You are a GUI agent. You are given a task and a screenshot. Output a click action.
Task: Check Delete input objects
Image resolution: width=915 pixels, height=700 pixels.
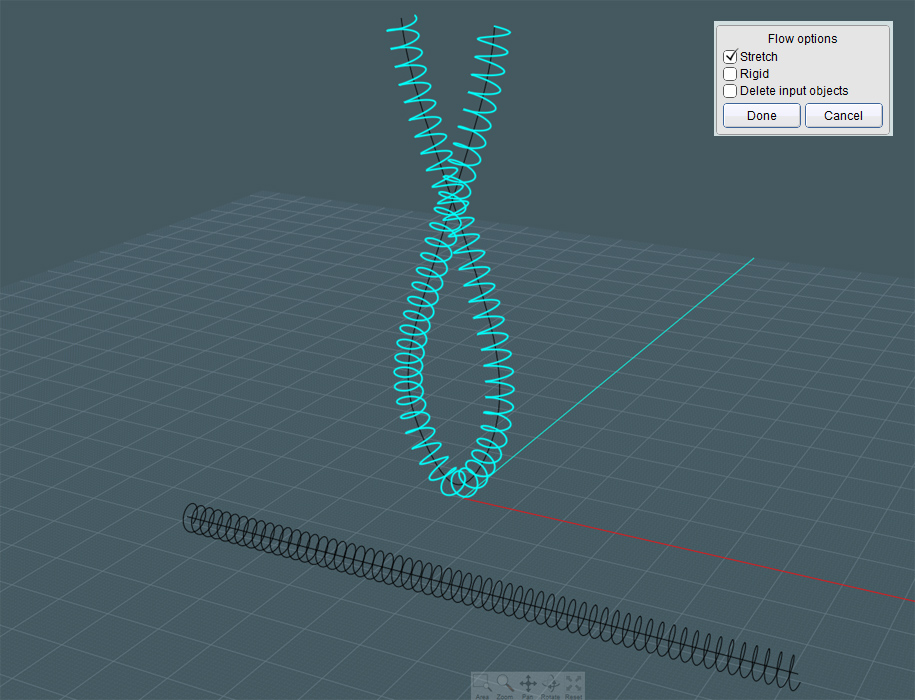coord(730,91)
